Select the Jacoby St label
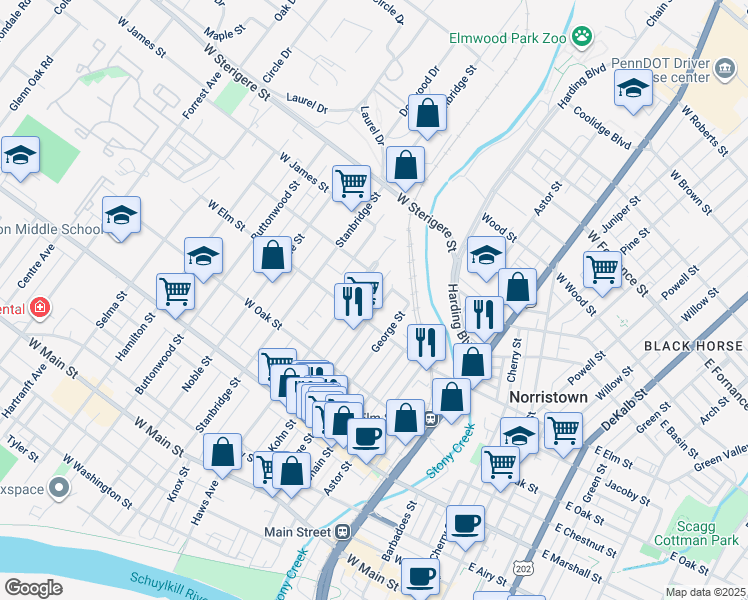The image size is (748, 600). (628, 492)
